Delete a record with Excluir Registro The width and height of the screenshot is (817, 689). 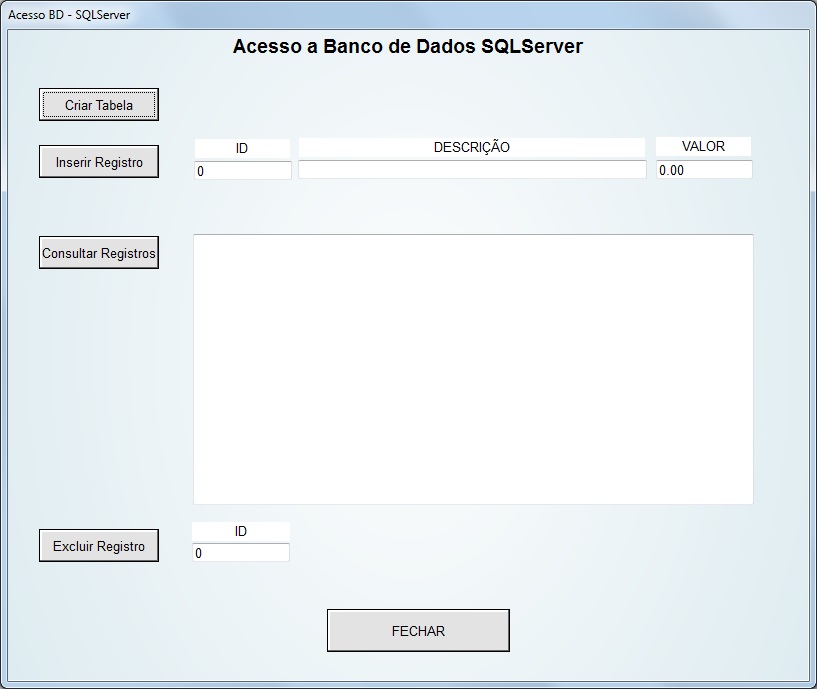tap(98, 546)
